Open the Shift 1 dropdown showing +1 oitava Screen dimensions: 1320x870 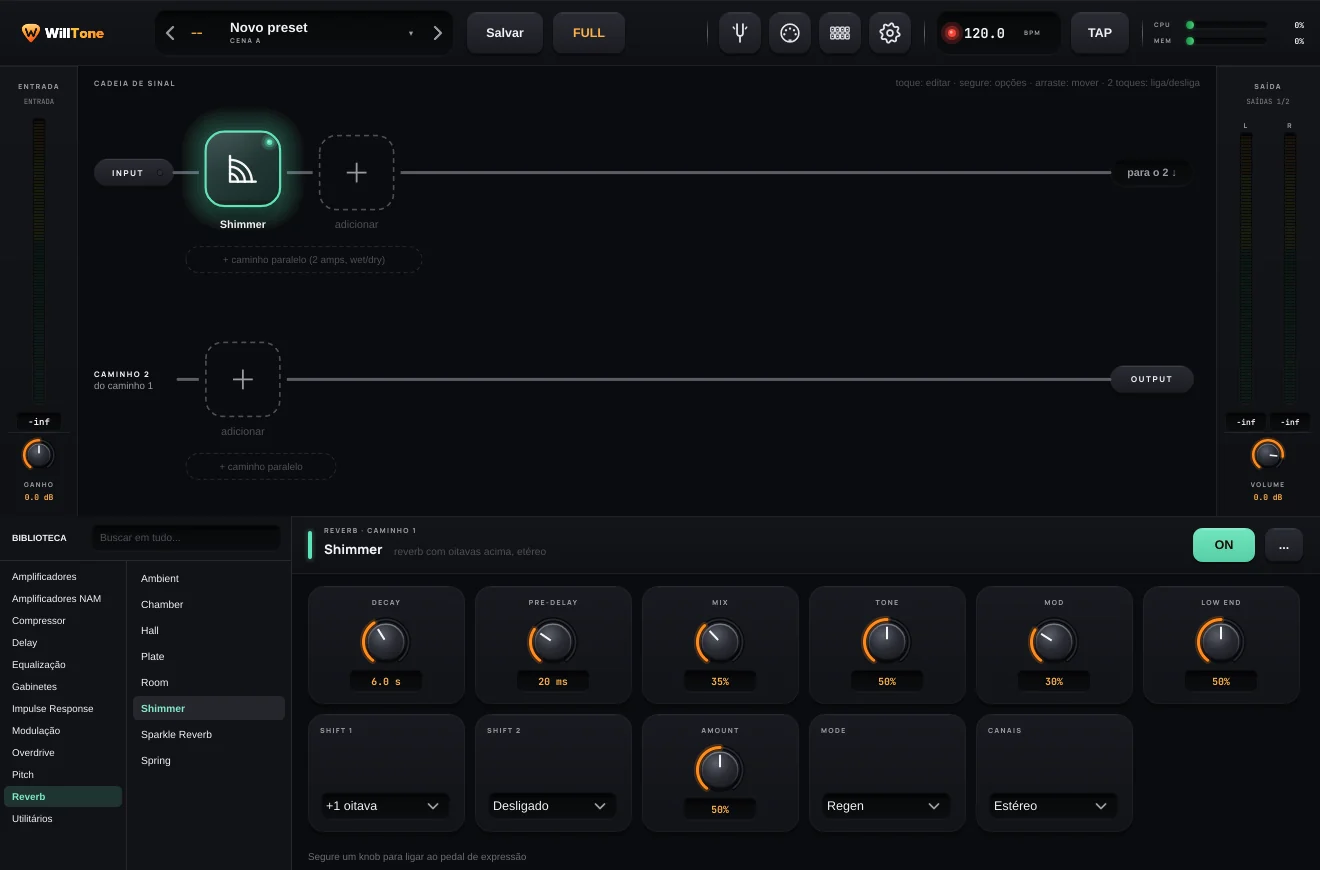tap(386, 805)
